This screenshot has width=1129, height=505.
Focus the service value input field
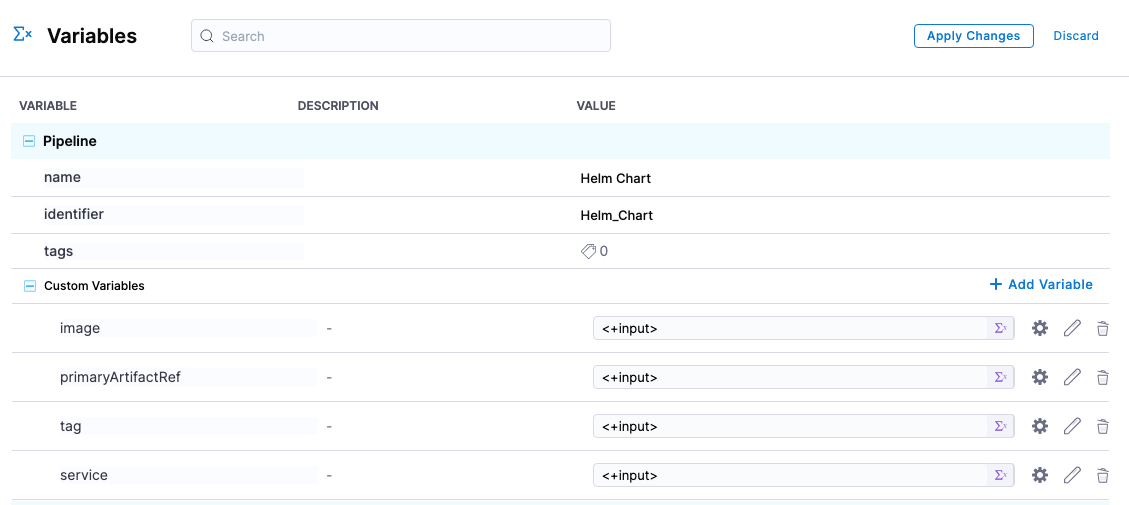tap(790, 475)
